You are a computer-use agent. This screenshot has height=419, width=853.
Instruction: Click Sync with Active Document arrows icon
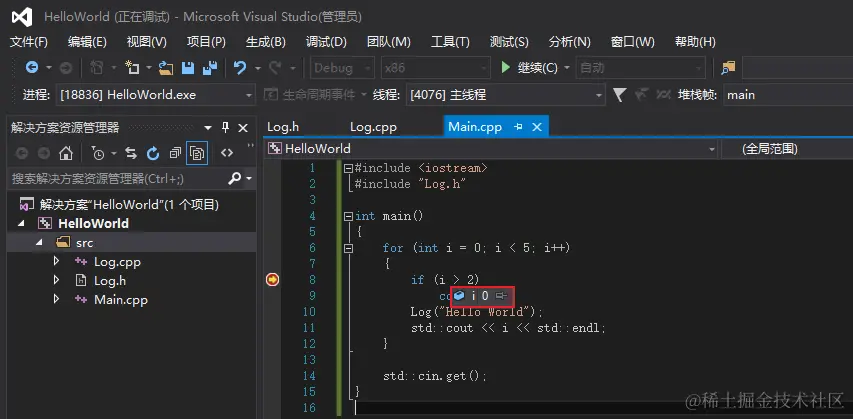pos(131,153)
